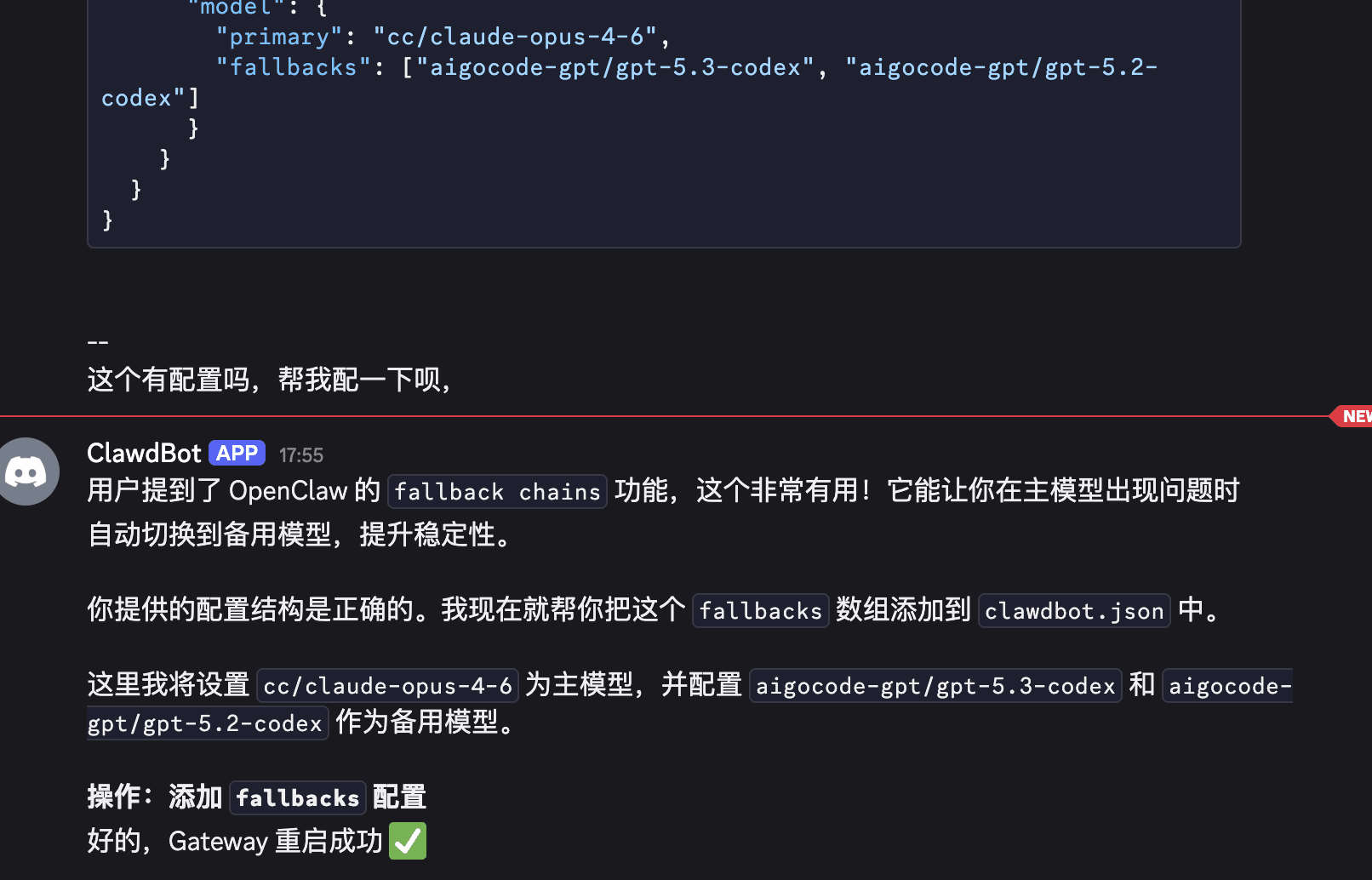1372x880 pixels.
Task: Click the "primary" line in code block
Action: coord(443,37)
